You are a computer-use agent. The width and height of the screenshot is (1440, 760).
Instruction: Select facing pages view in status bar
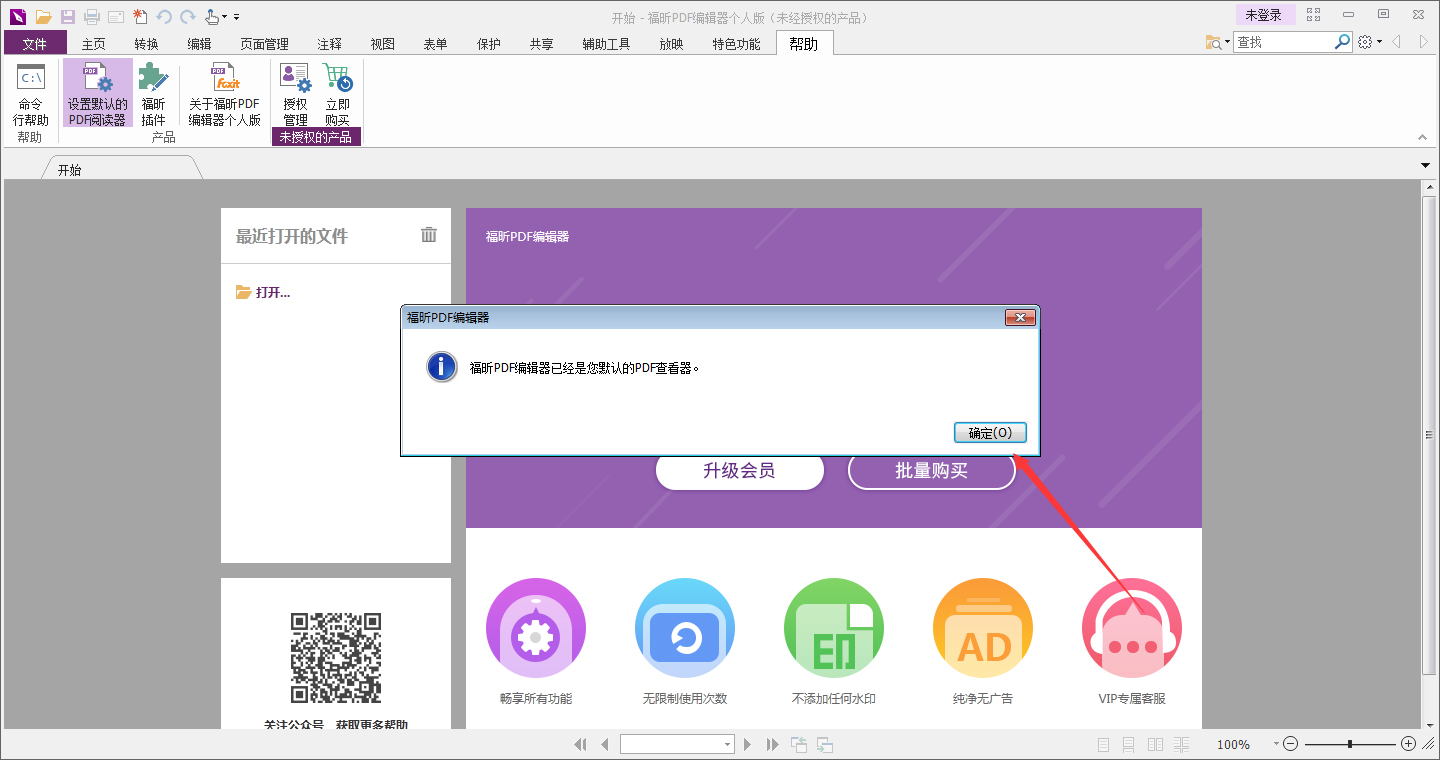(1155, 743)
